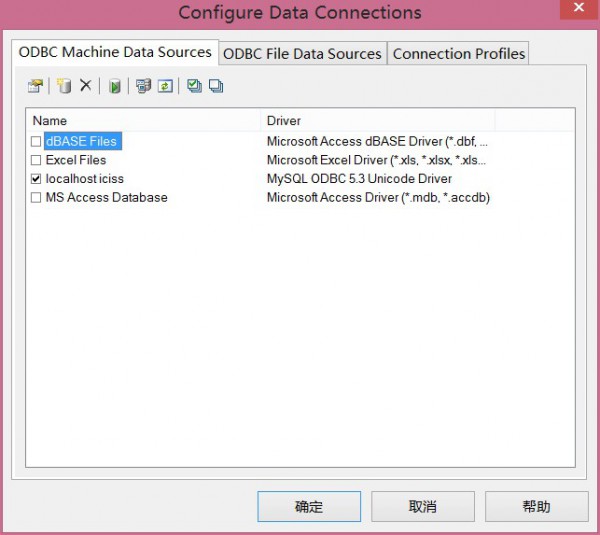Check the MS Access Database checkbox
Viewport: 600px width, 535px height.
(37, 198)
